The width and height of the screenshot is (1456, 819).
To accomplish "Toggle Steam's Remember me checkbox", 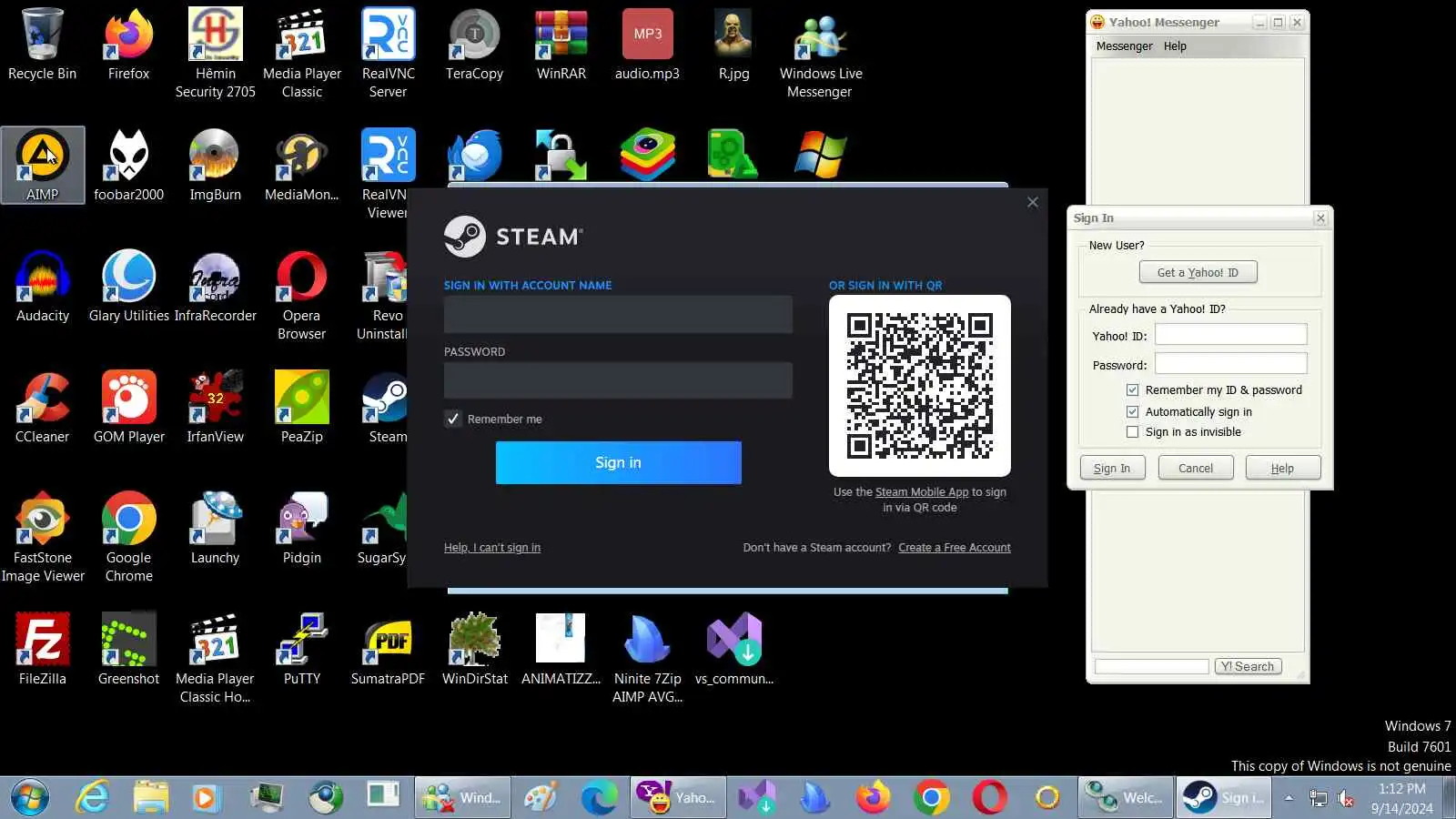I will pos(453,419).
